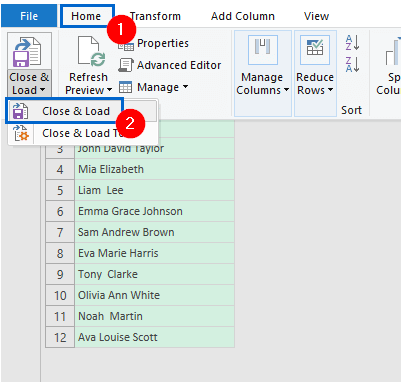Viewport: 401px width, 382px height.
Task: Select row number 4 header
Action: tap(60, 169)
